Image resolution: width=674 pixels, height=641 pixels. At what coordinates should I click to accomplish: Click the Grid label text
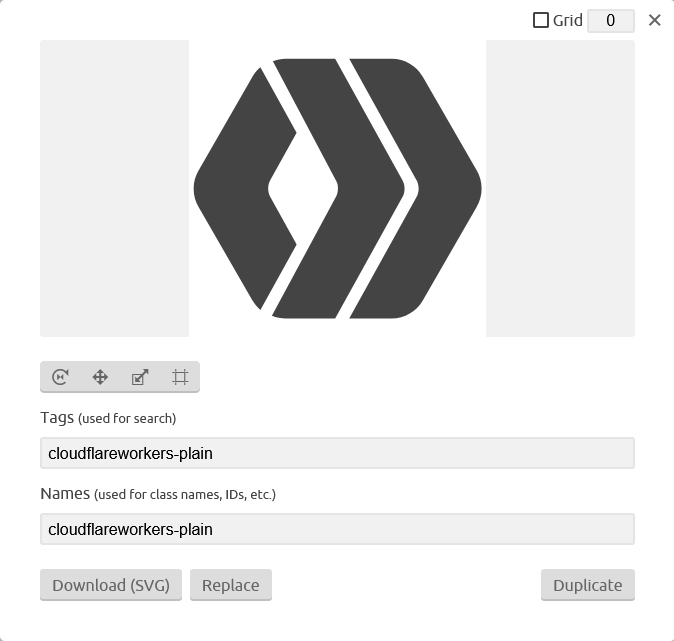click(567, 20)
